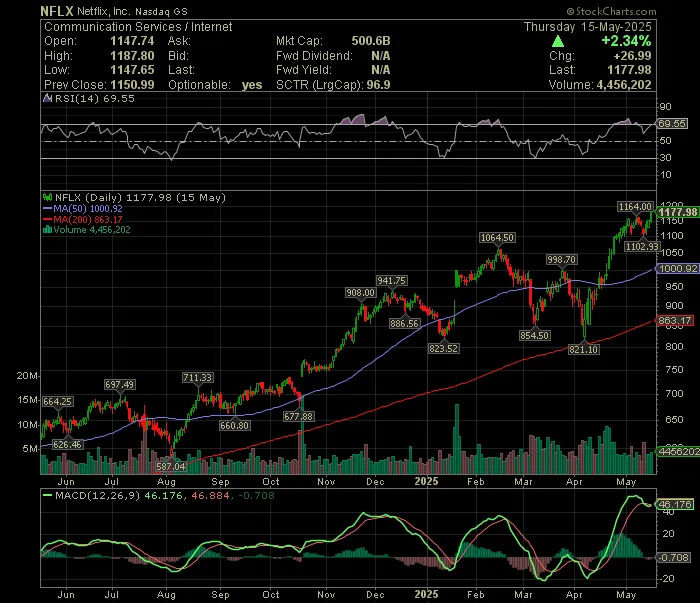
Task: Click the MA(50) 1000.92 legend text
Action: click(x=88, y=208)
